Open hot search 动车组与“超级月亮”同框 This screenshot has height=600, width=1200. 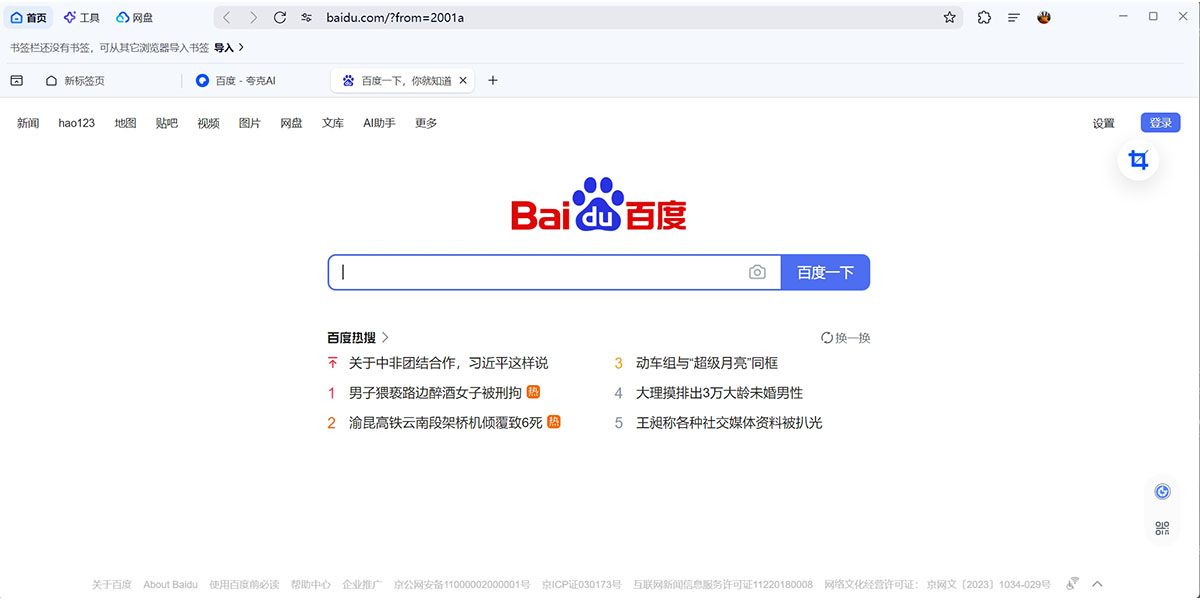[x=707, y=363]
